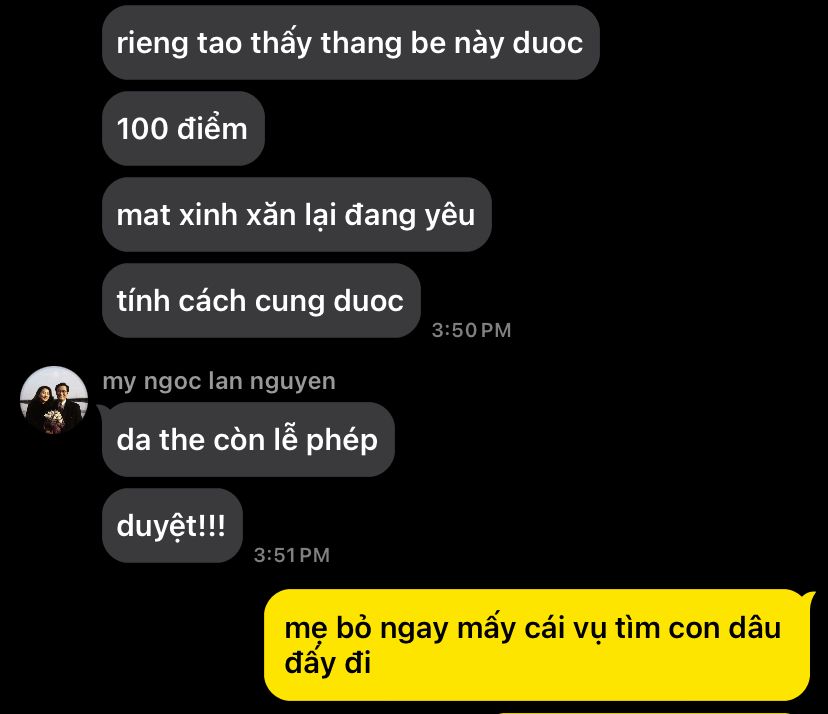Tap the "duyệt!!!" message bubble
Viewport: 828px width, 714px height.
(x=172, y=525)
